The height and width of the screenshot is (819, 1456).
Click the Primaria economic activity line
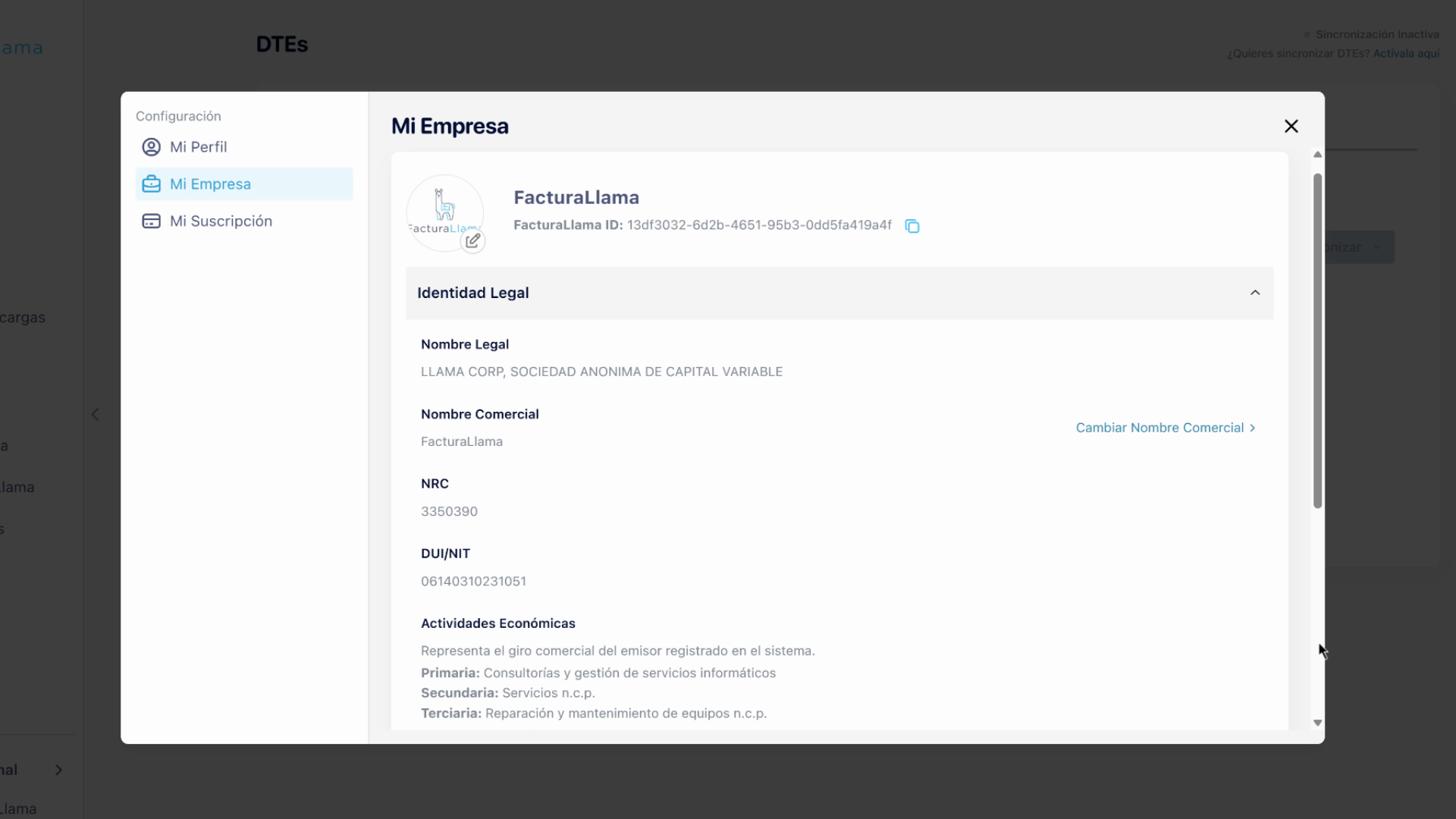598,673
